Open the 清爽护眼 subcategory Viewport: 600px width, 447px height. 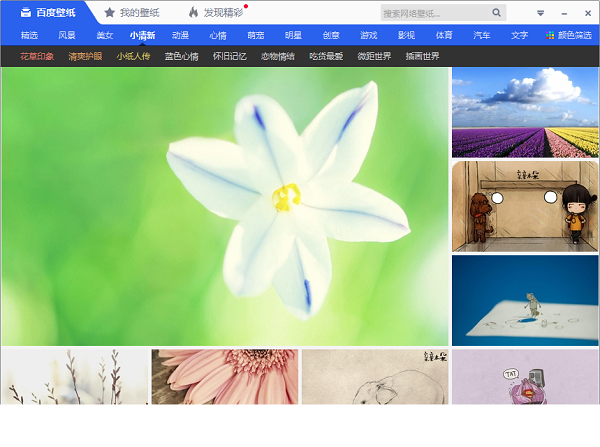point(85,57)
